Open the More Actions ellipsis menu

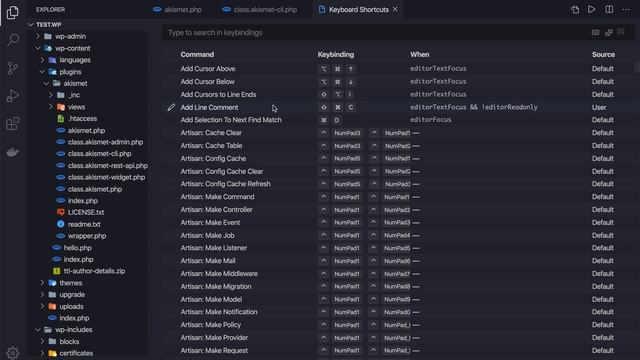click(626, 9)
